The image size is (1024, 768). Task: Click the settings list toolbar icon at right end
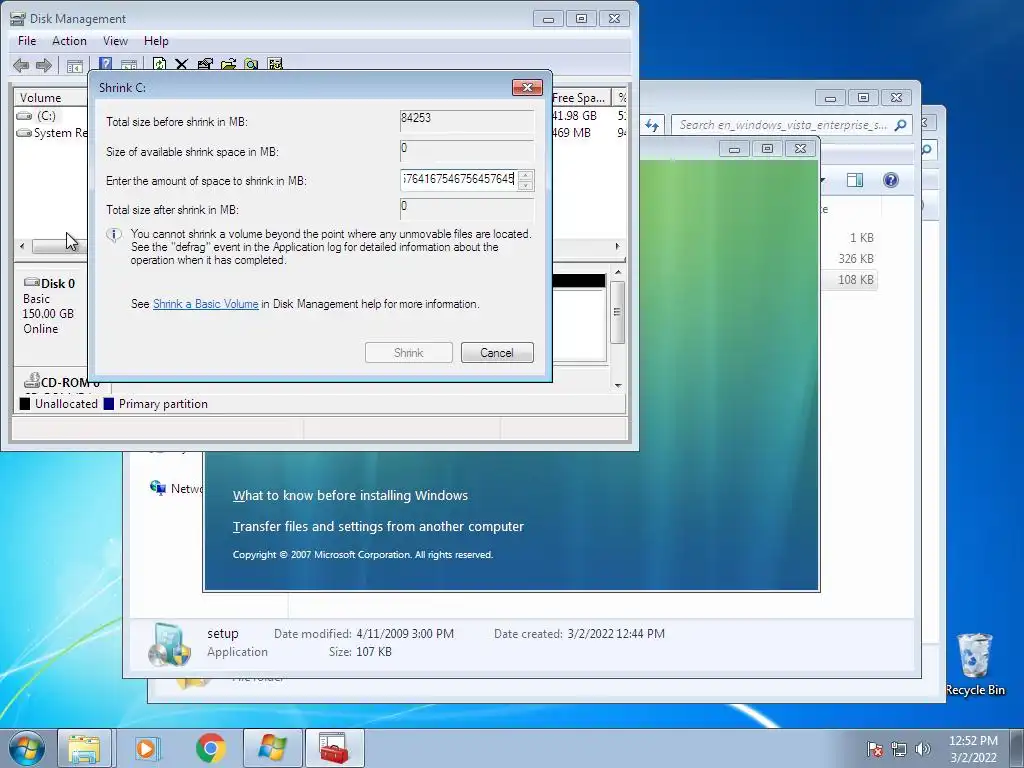[x=275, y=64]
